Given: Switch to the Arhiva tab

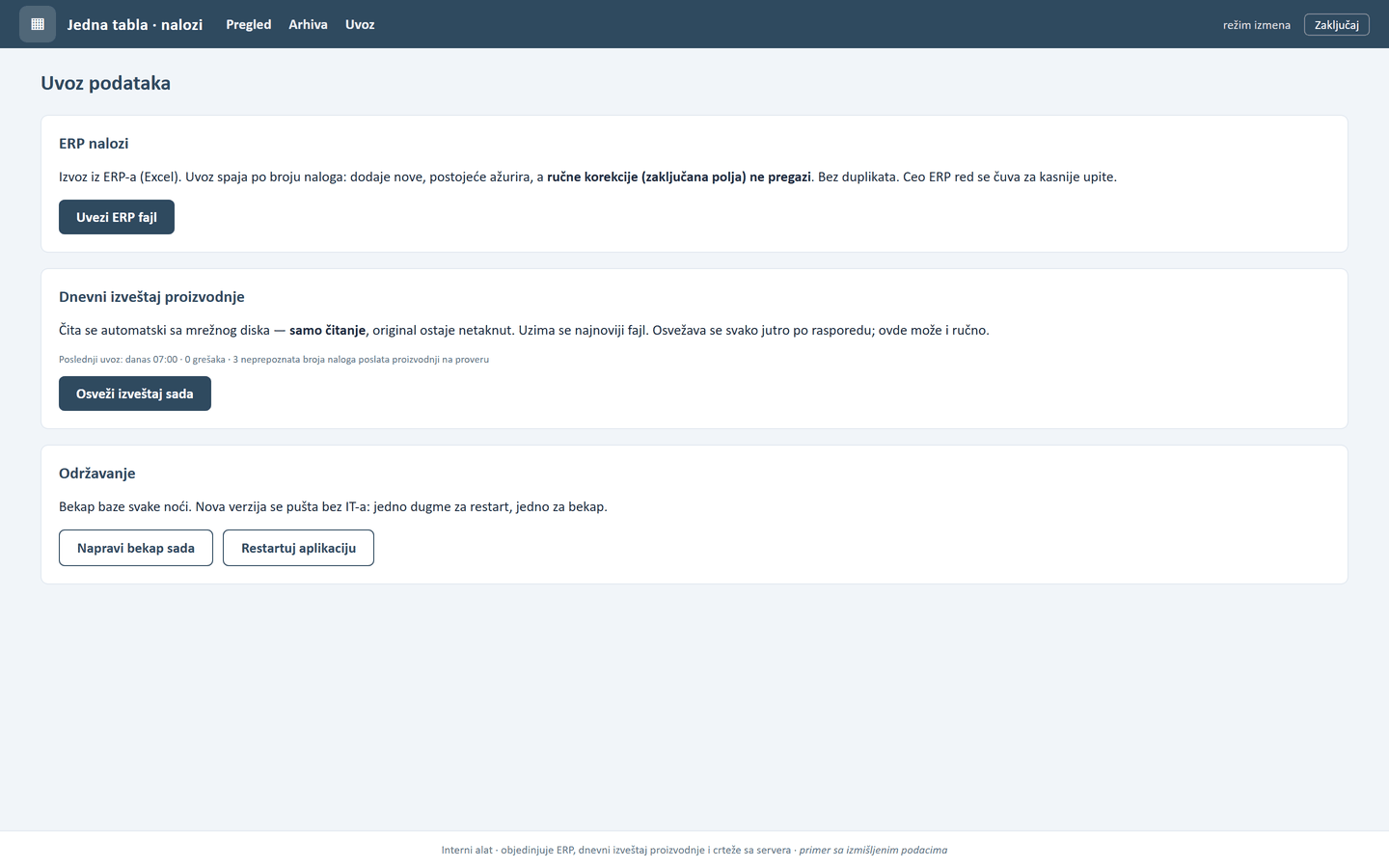Looking at the screenshot, I should click(308, 24).
